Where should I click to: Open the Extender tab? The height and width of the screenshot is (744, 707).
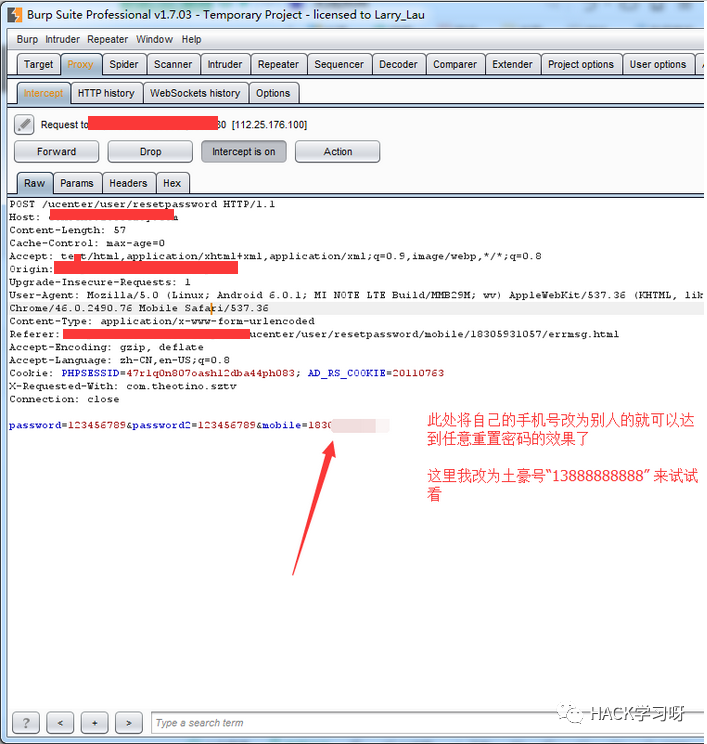tap(512, 65)
